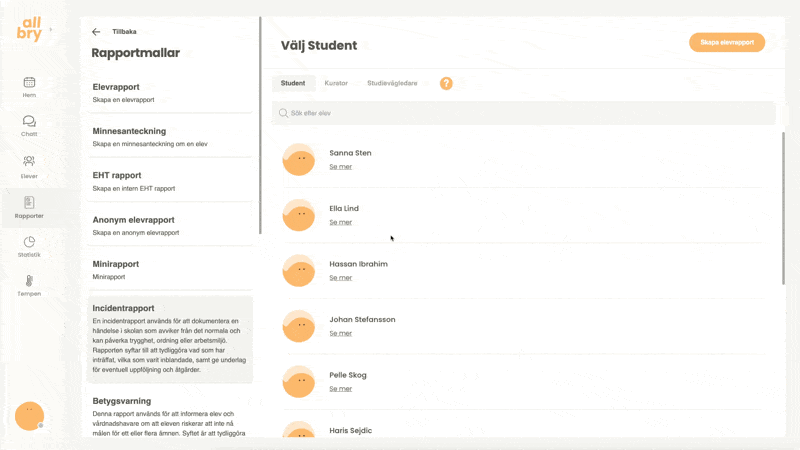Click the user profile avatar in the sidebar
Screen dimensions: 800x450
(x=29, y=416)
